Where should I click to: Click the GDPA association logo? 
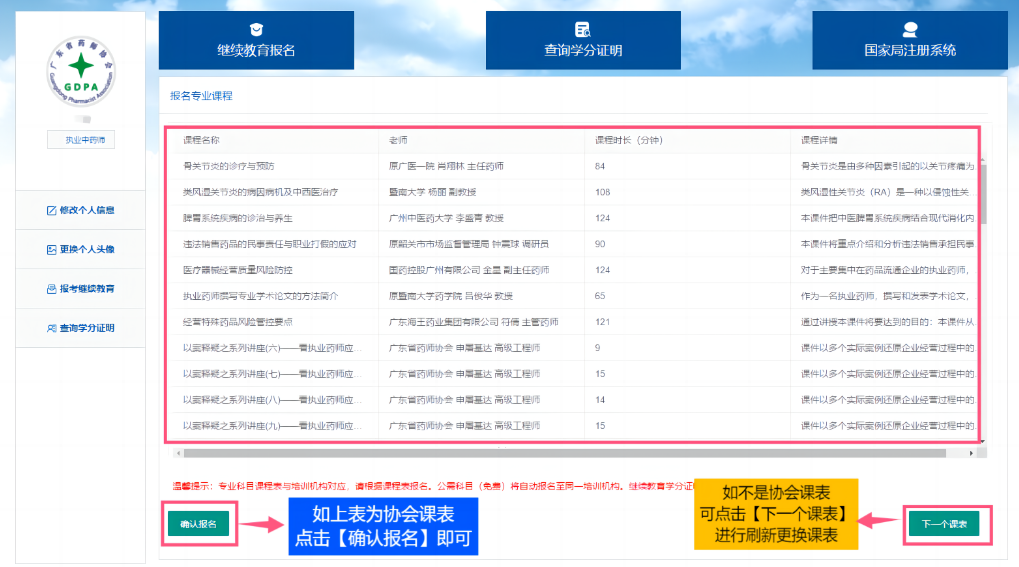[81, 73]
